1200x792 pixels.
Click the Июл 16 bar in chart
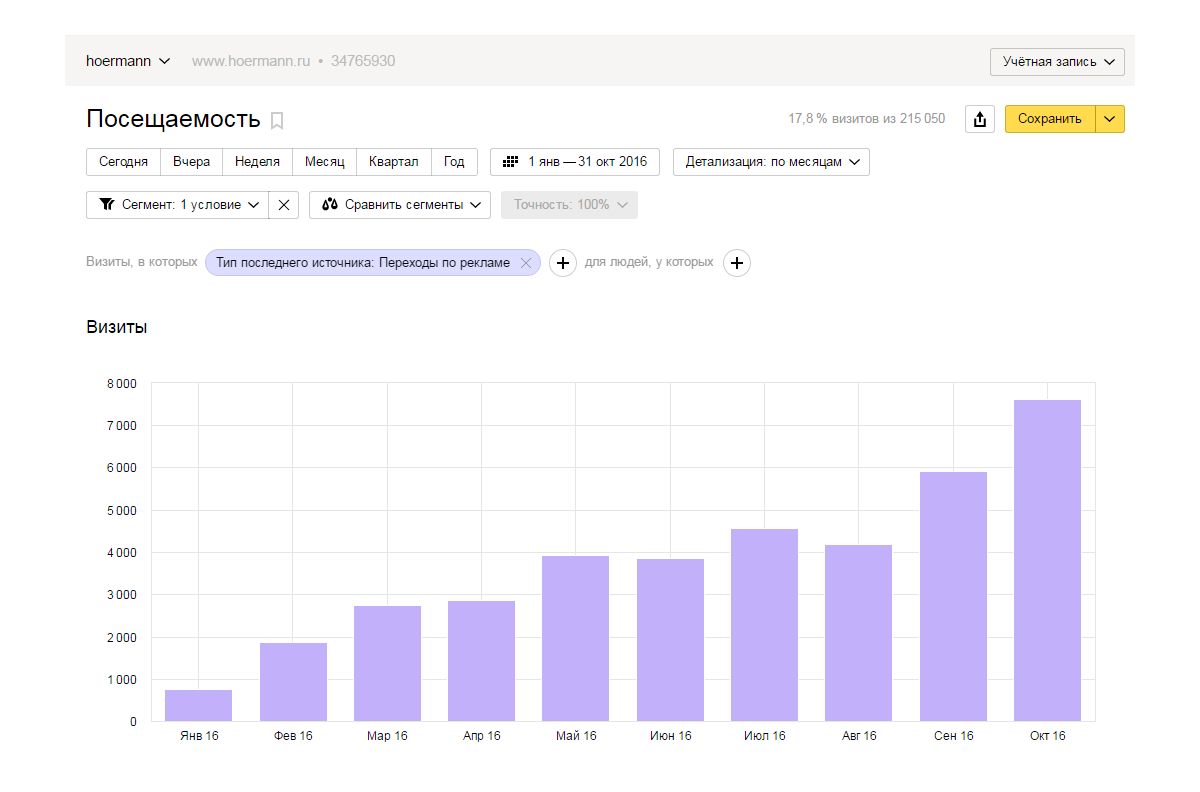coord(764,625)
